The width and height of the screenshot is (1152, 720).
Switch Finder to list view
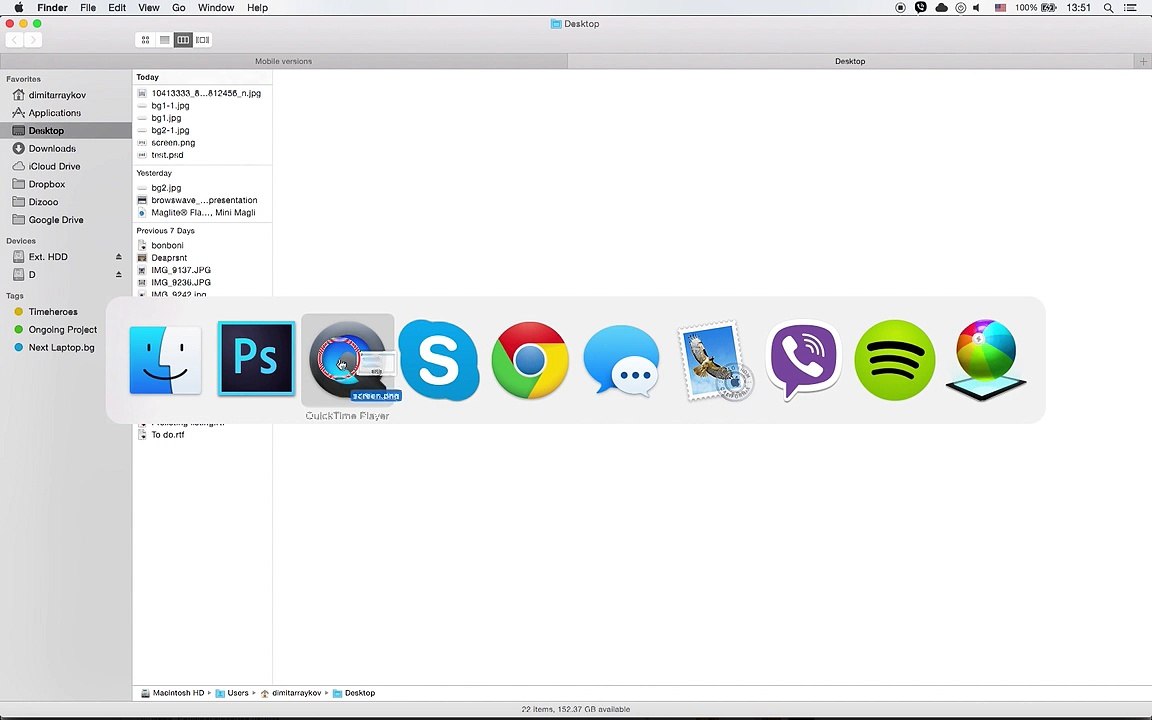click(x=165, y=40)
